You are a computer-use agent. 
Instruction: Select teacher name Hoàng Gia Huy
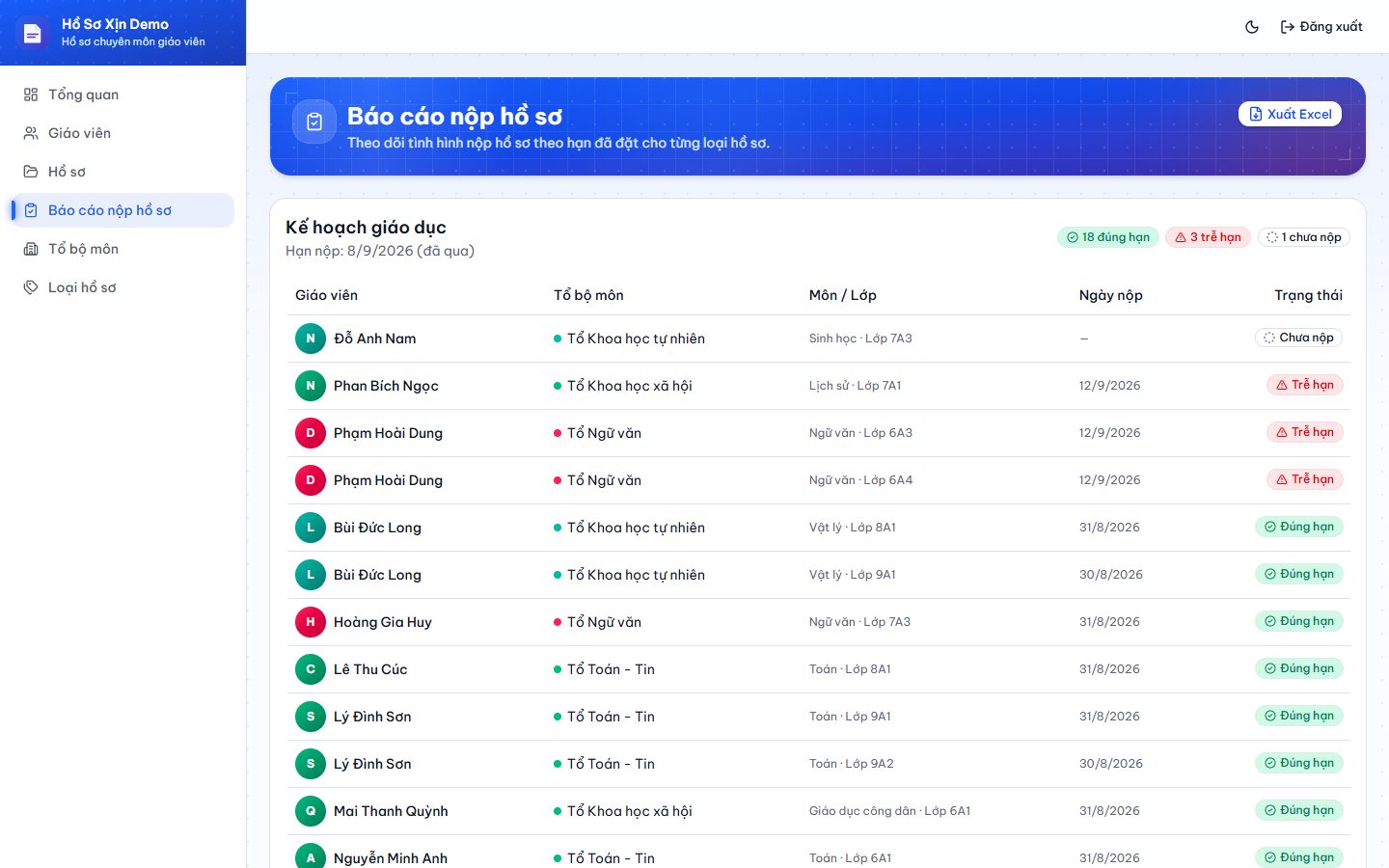[x=383, y=622]
